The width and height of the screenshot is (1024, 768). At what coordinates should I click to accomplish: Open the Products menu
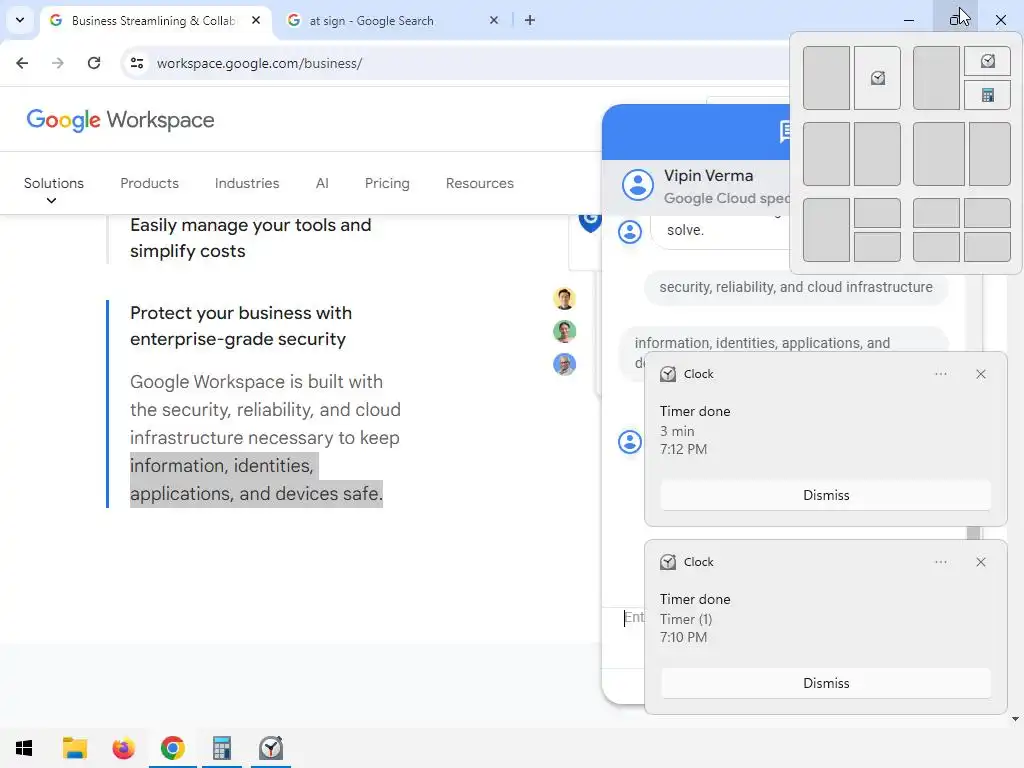tap(150, 184)
